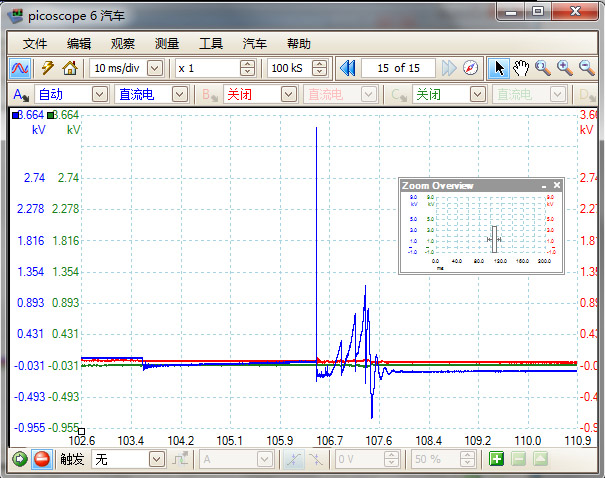
Task: Select the zoom window magnifier tool
Action: (x=542, y=68)
